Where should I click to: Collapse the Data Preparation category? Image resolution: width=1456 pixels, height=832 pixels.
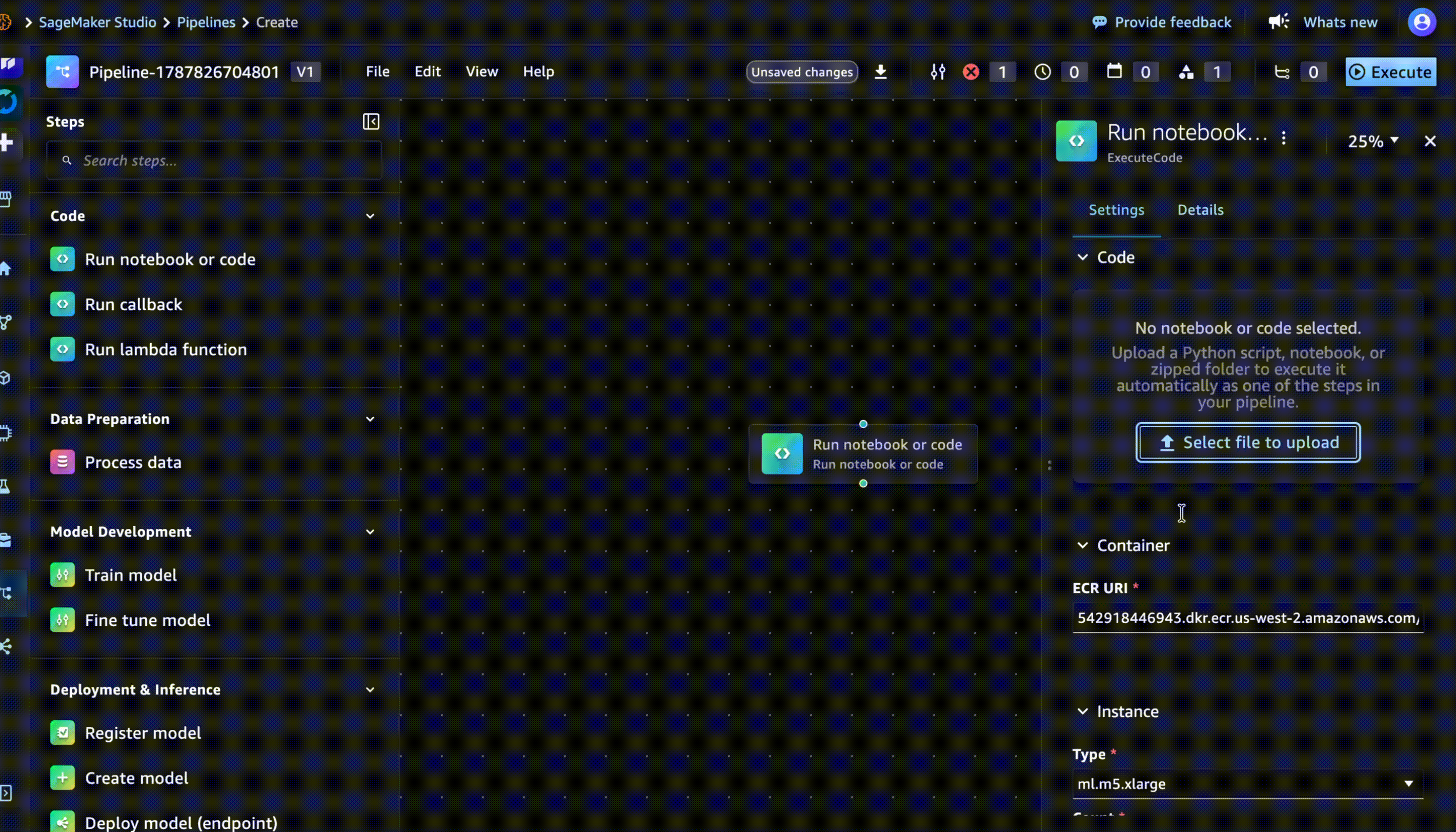[370, 419]
